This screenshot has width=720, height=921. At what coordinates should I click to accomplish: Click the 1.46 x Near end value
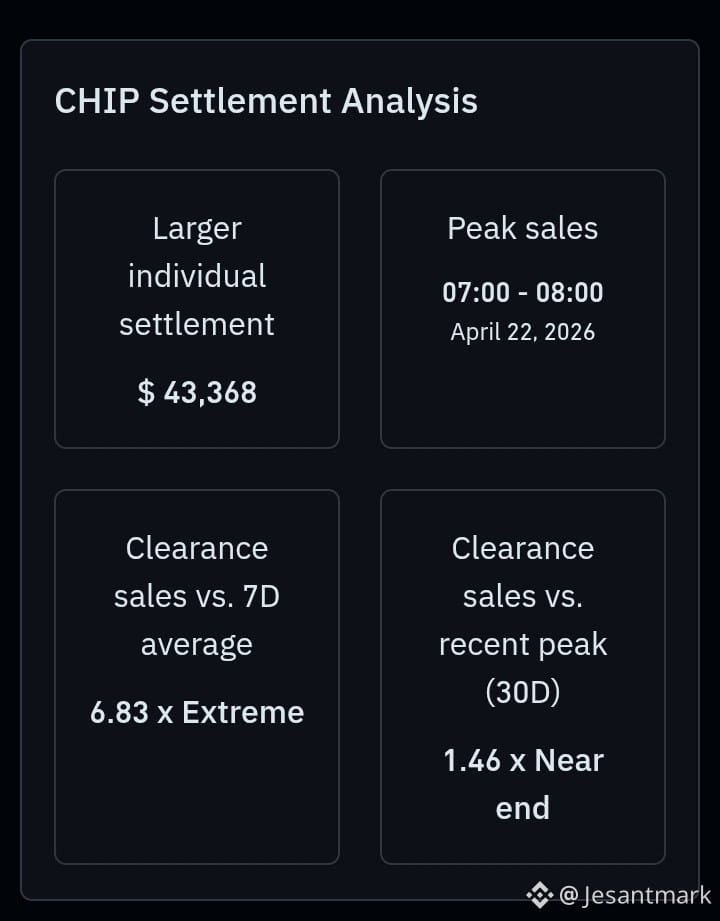pyautogui.click(x=523, y=784)
